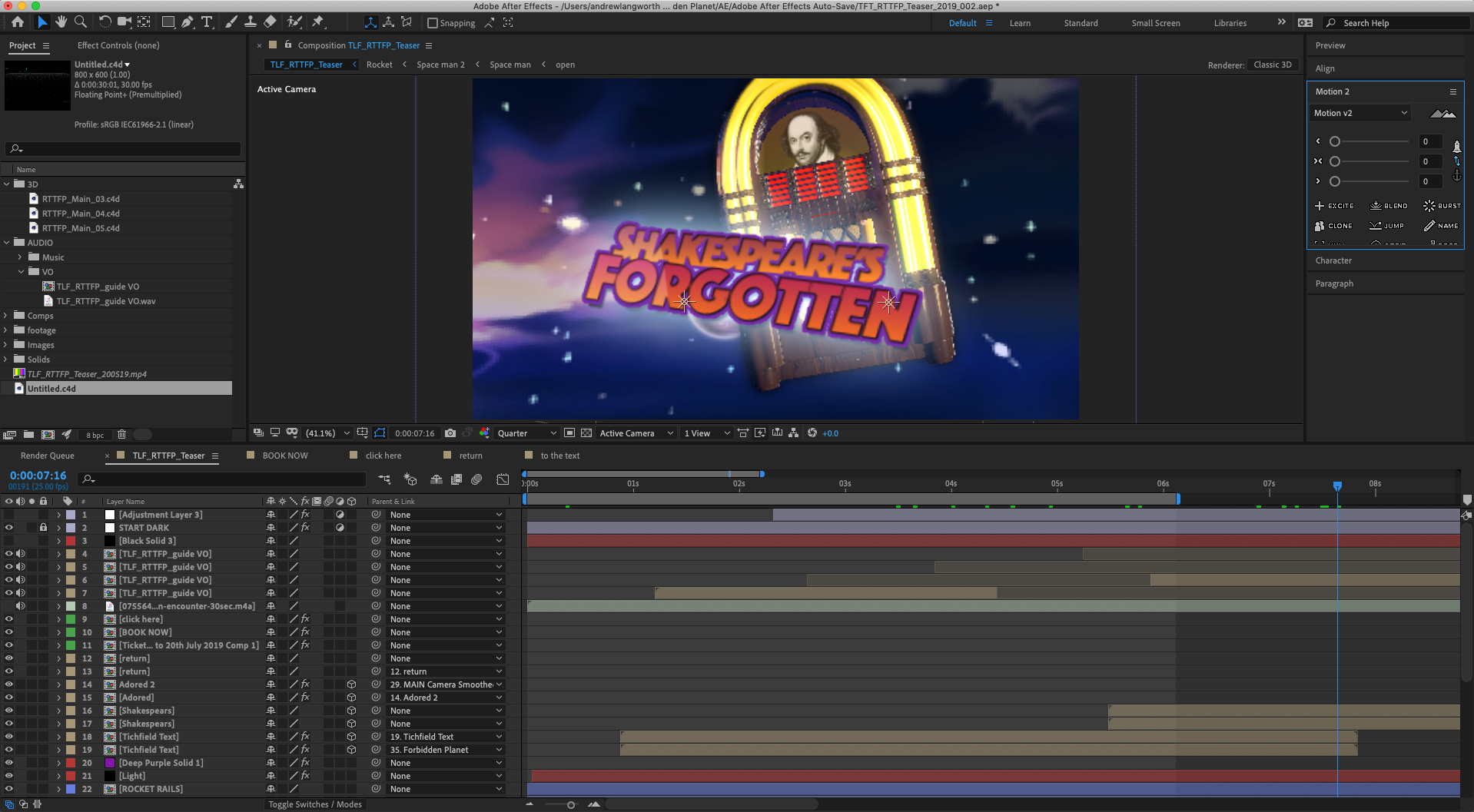
Task: Click the CLONE button in Motion 2 panel
Action: coord(1333,226)
